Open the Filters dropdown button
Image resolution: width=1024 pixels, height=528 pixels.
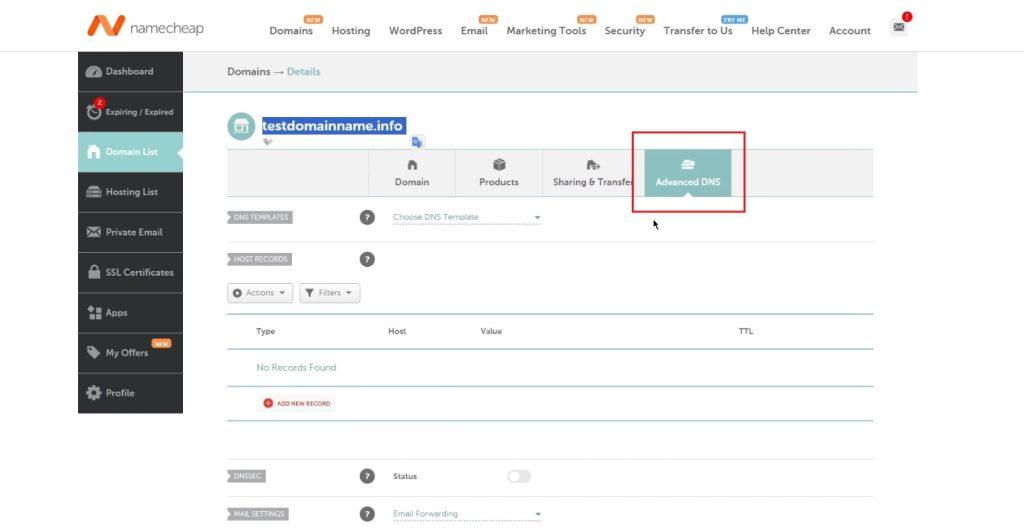coord(329,293)
